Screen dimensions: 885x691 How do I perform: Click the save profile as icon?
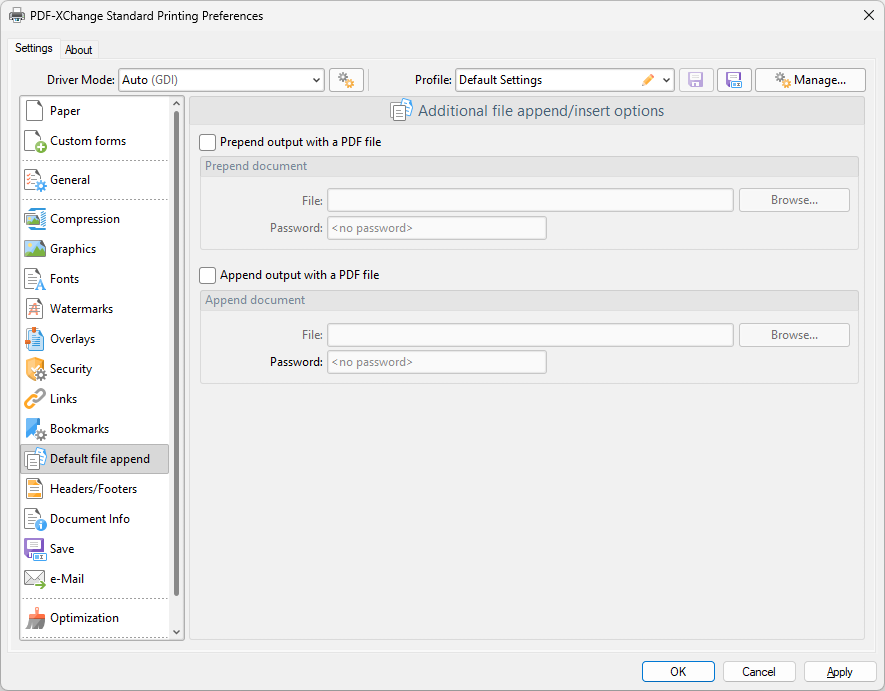click(x=734, y=80)
